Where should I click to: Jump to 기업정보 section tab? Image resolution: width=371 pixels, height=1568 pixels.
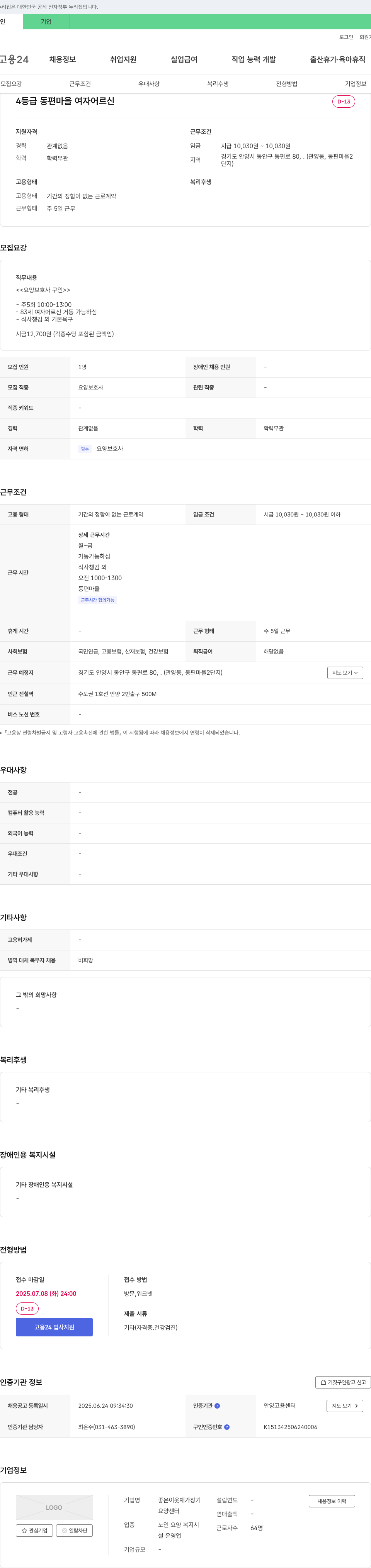point(356,83)
